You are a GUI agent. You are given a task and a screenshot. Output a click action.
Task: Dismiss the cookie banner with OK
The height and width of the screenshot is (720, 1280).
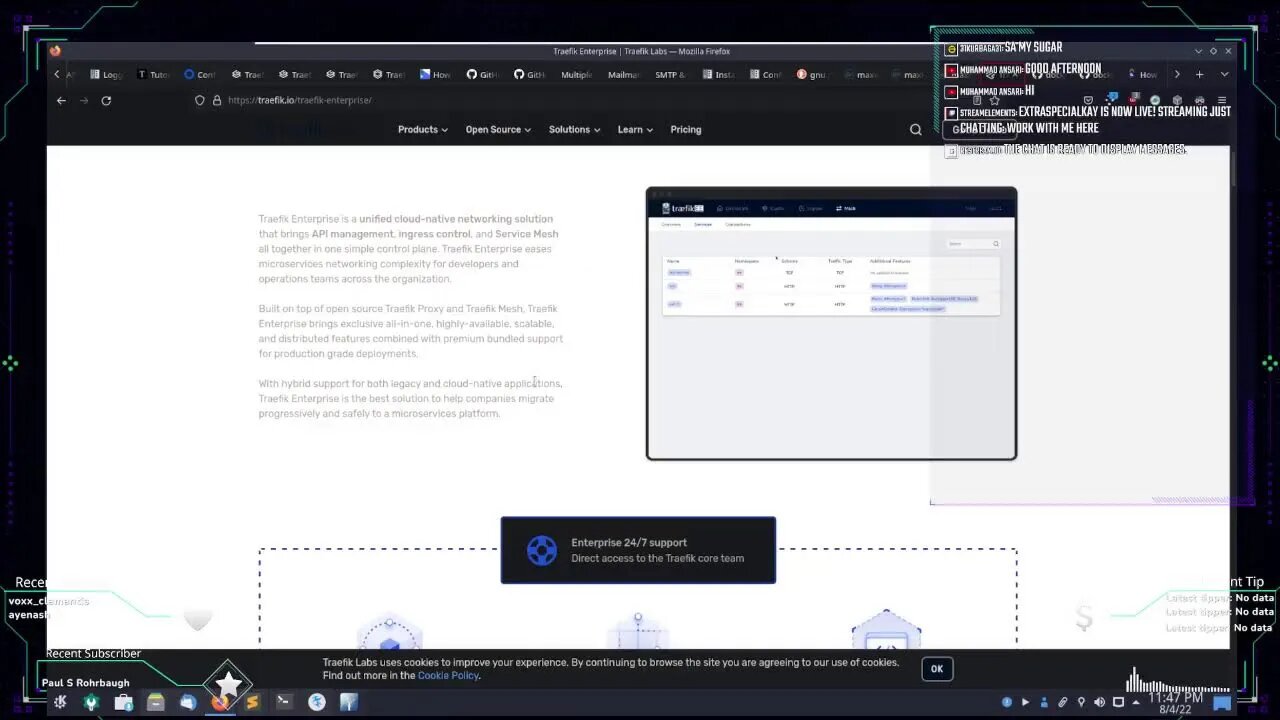937,669
